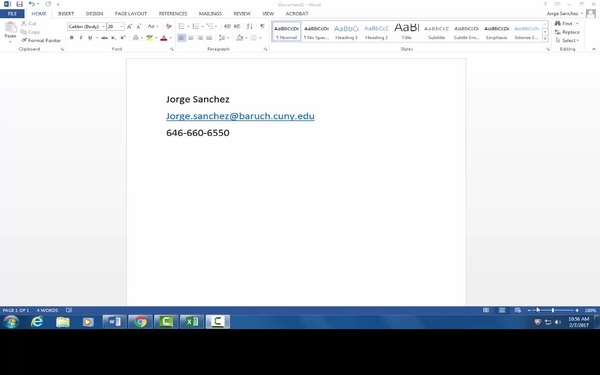
Task: Click the Shrink Font icon
Action: pyautogui.click(x=139, y=26)
